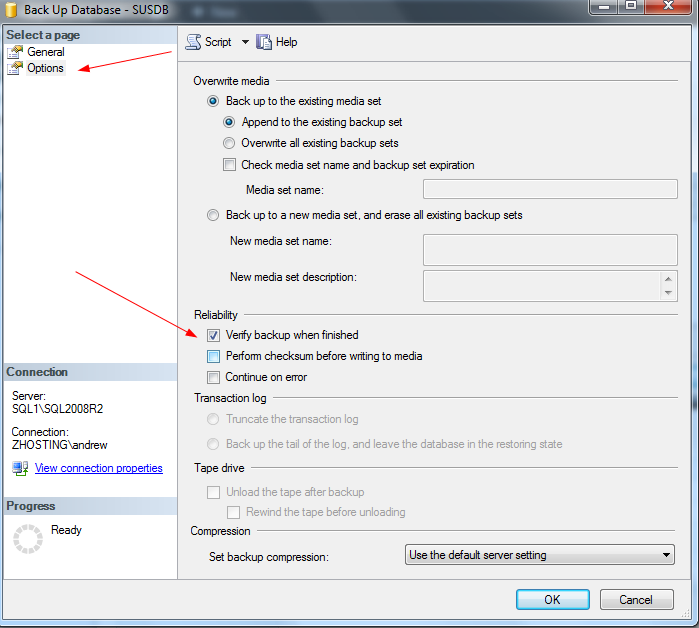
Task: Click the Options page icon
Action: coord(15,68)
